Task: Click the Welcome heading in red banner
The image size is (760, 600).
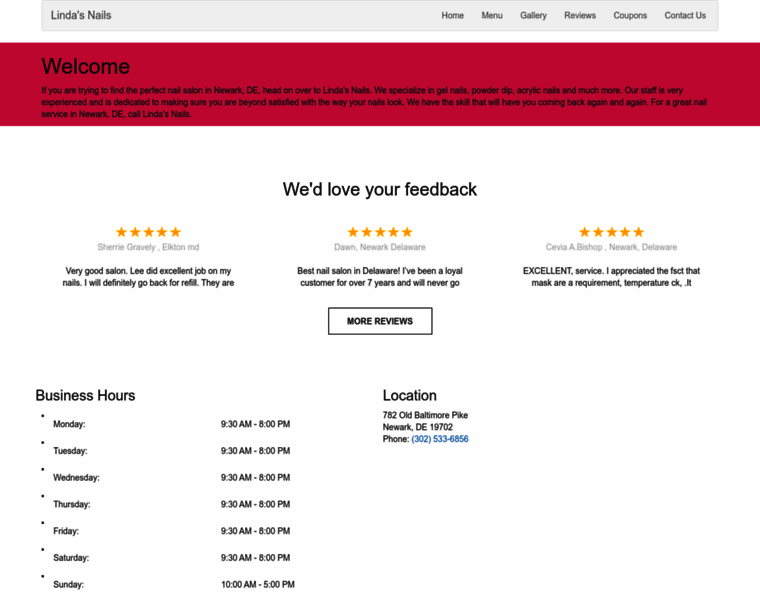Action: (x=86, y=67)
